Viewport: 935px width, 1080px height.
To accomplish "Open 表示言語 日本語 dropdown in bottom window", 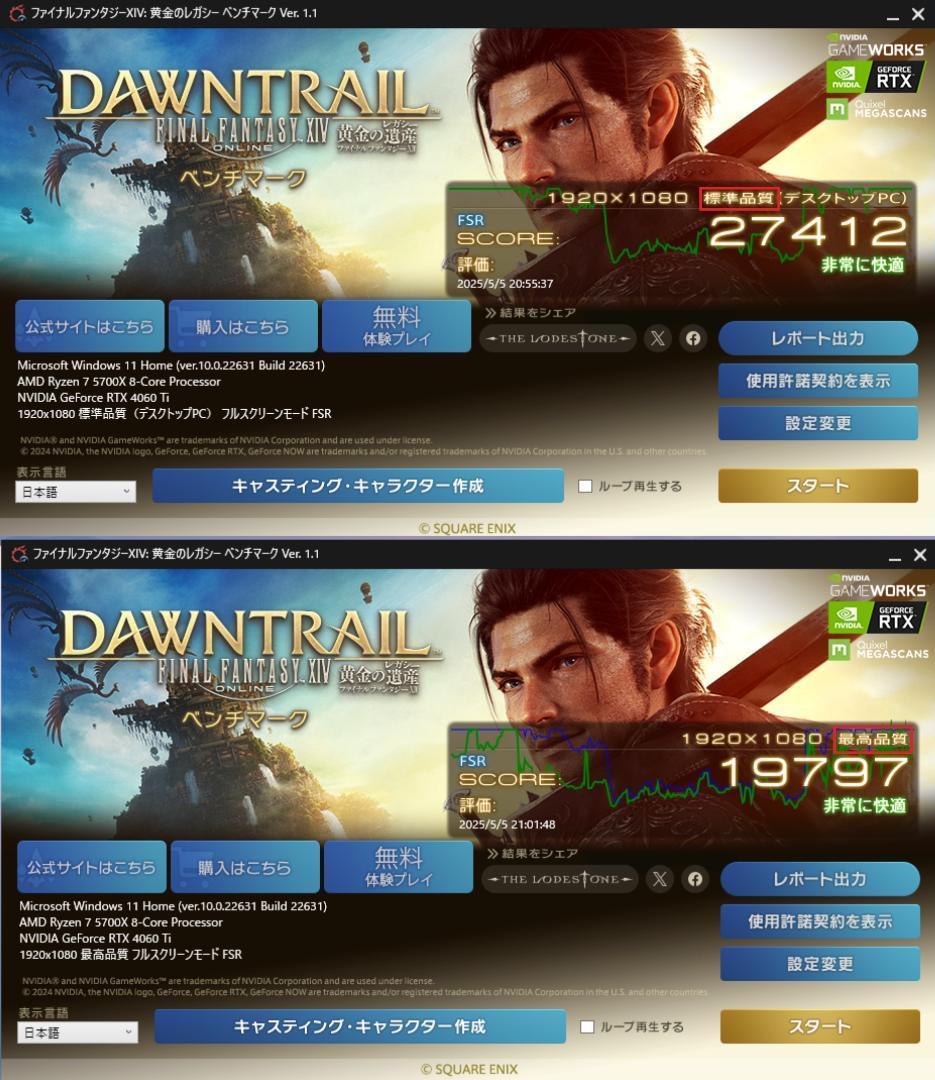I will click(x=78, y=1032).
